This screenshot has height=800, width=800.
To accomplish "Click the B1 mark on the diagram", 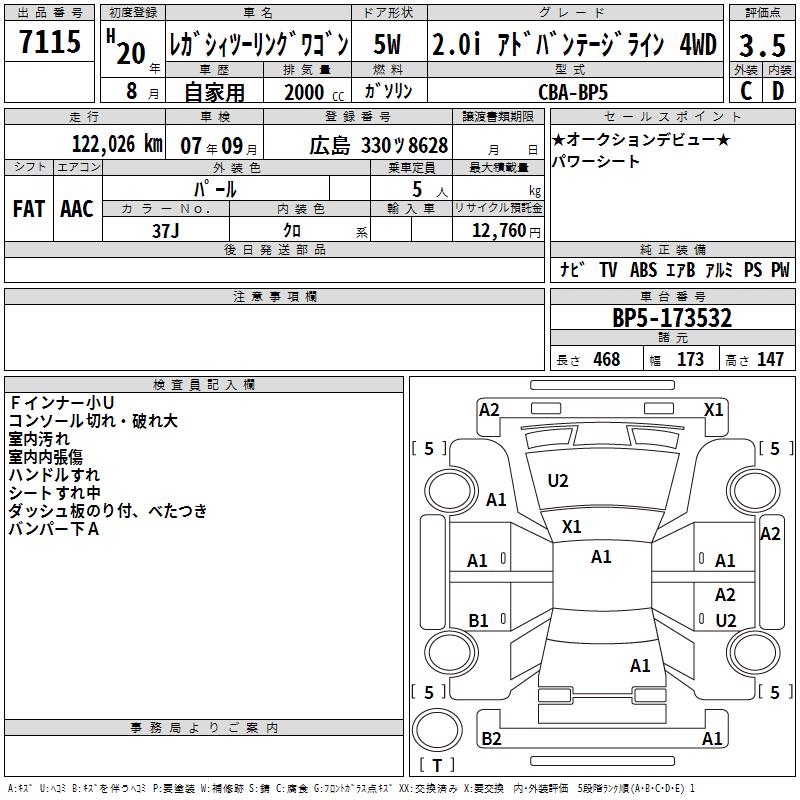I will coord(478,620).
